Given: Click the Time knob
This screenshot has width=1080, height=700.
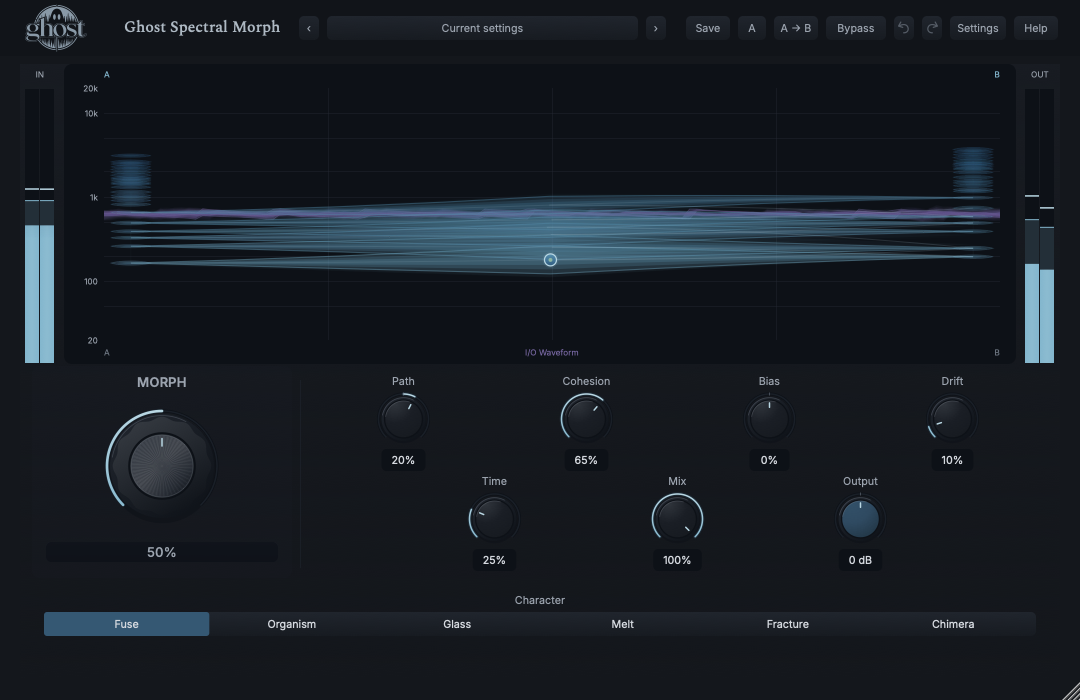Looking at the screenshot, I should (x=494, y=519).
